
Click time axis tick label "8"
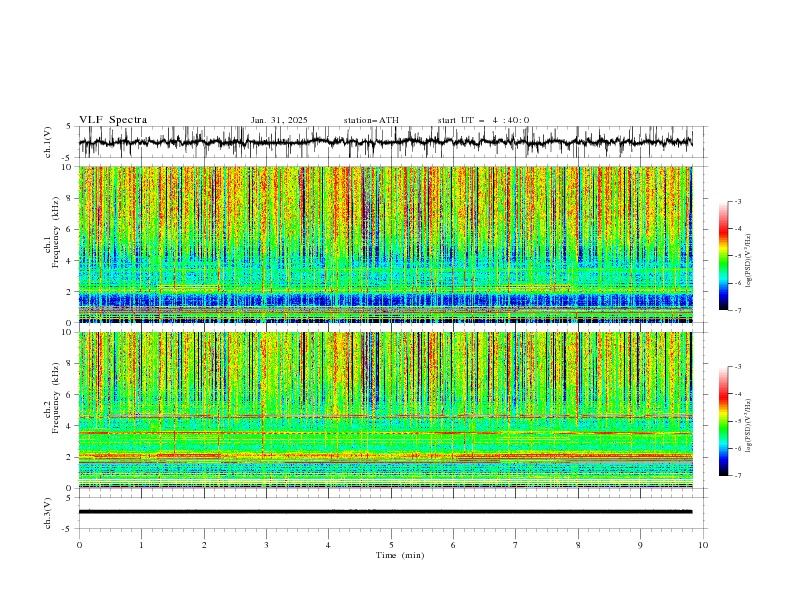(x=578, y=545)
